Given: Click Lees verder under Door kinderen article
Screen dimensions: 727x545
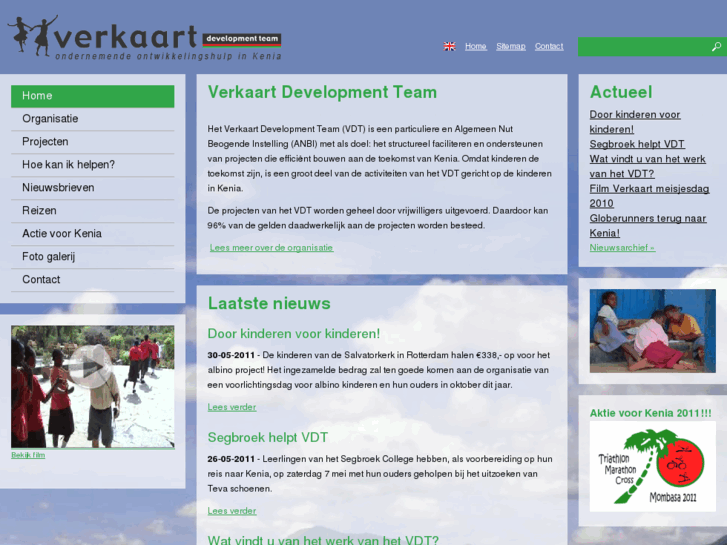Looking at the screenshot, I should [232, 407].
